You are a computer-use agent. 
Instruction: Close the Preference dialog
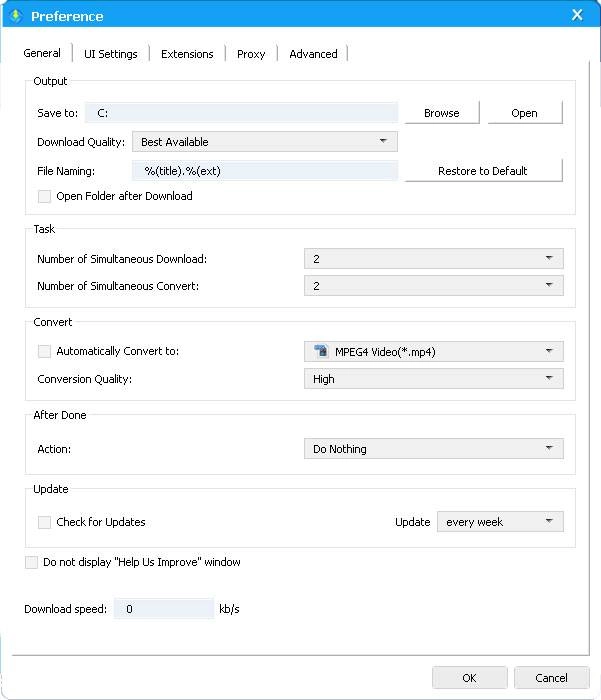point(577,15)
